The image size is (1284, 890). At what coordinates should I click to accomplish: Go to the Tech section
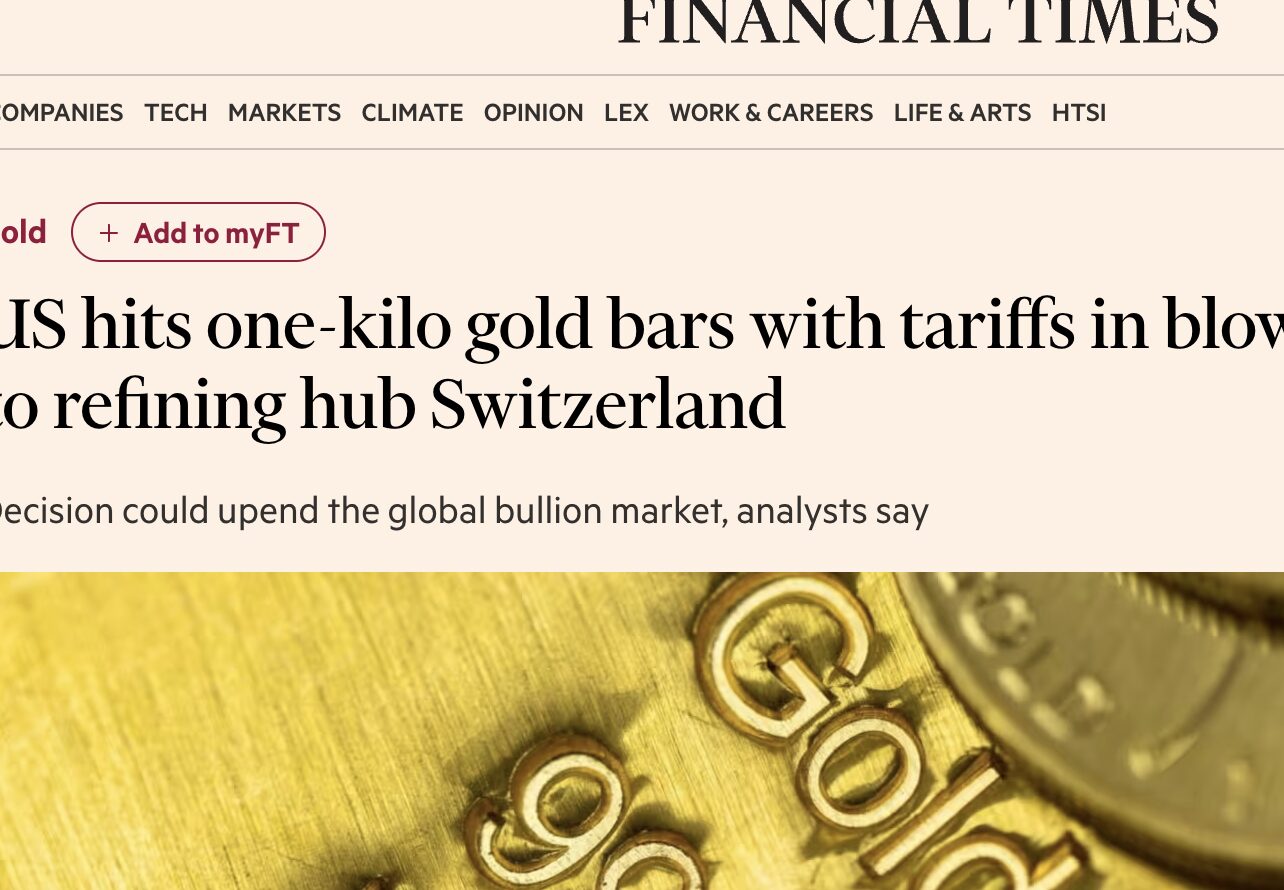coord(176,113)
